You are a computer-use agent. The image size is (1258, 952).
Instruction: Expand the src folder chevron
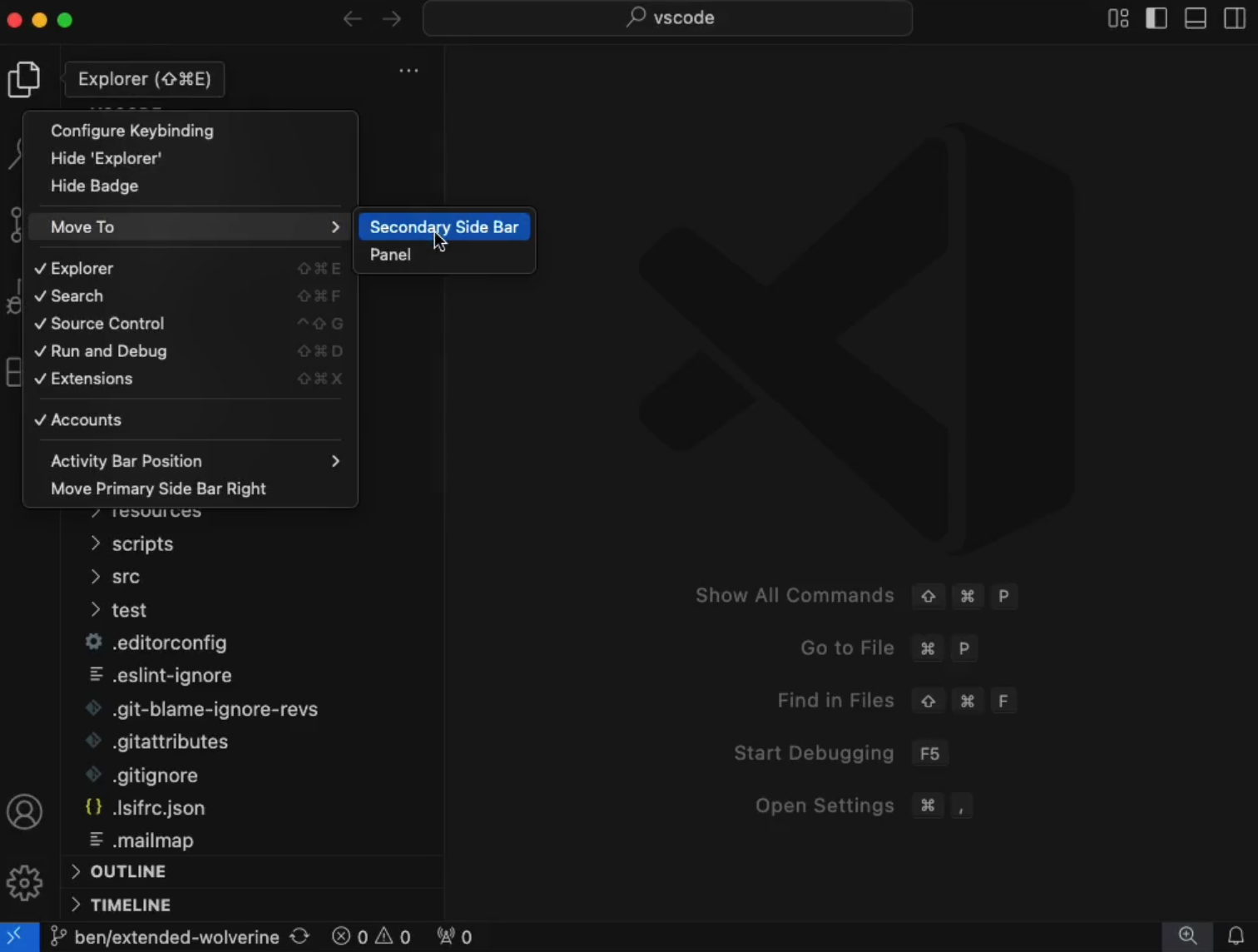point(96,576)
